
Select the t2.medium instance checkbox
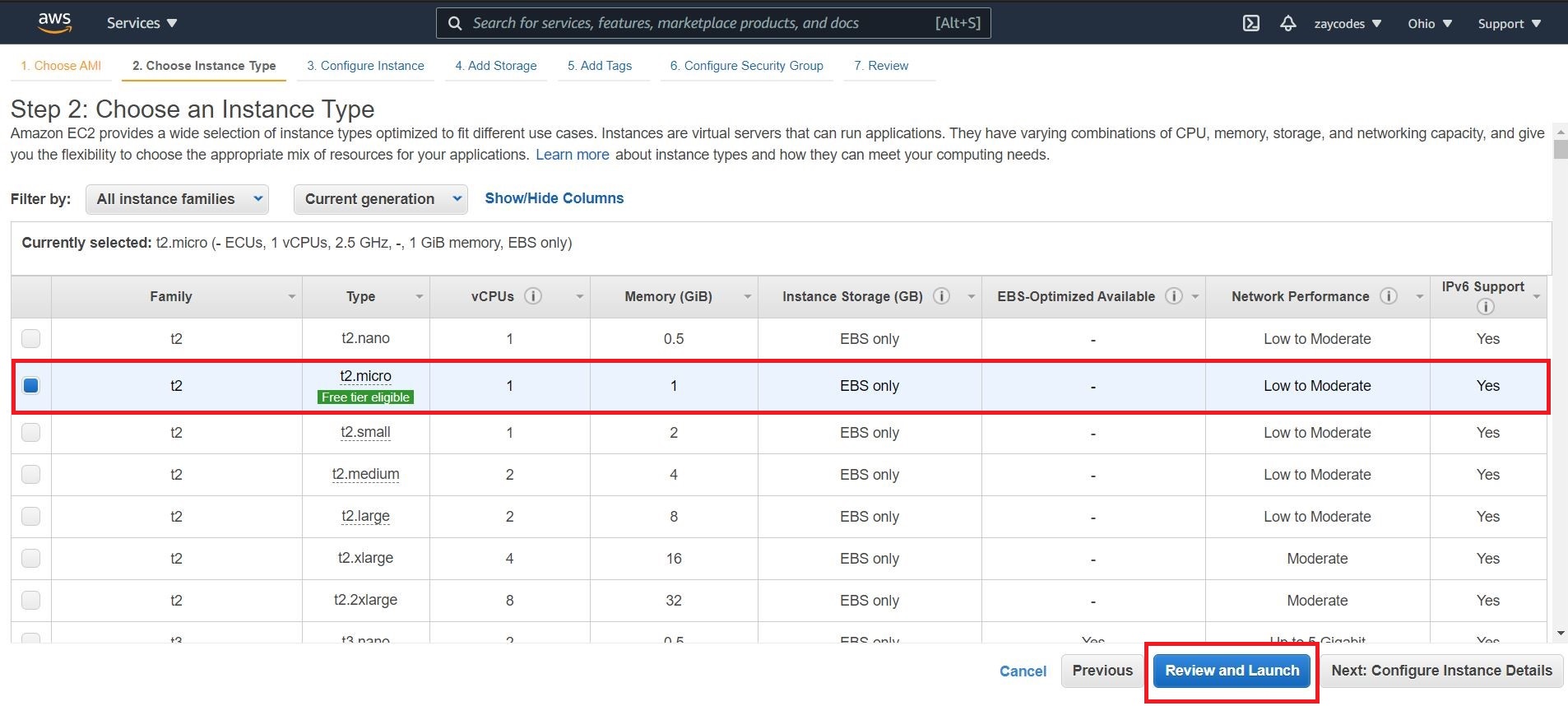30,474
